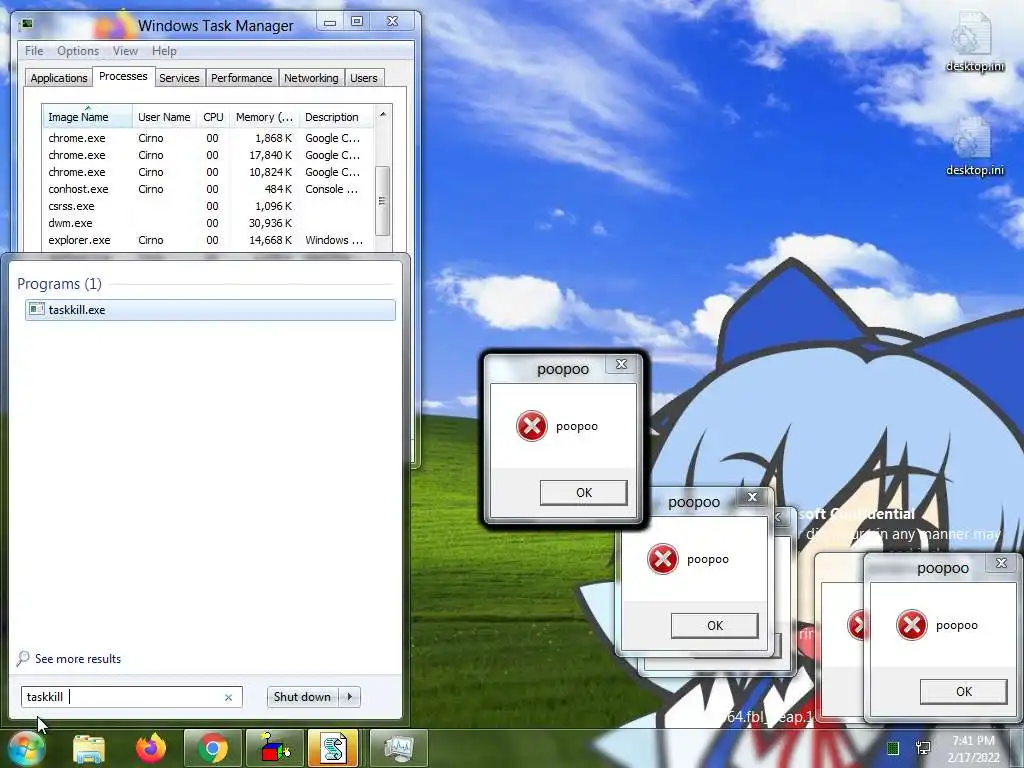Click the taskkill.exe search result

point(210,310)
